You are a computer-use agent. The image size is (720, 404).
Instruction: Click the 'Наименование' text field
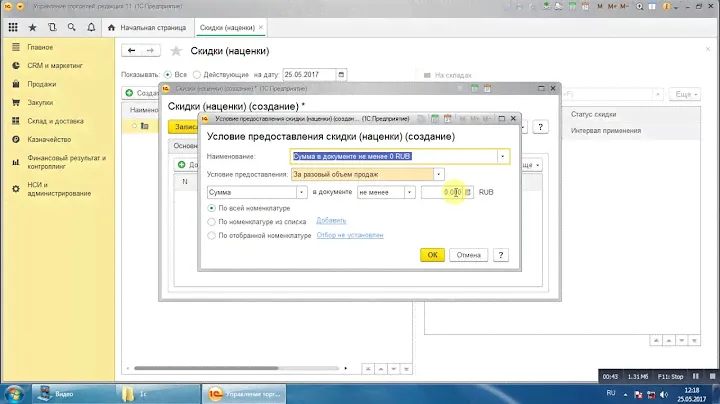click(x=393, y=156)
